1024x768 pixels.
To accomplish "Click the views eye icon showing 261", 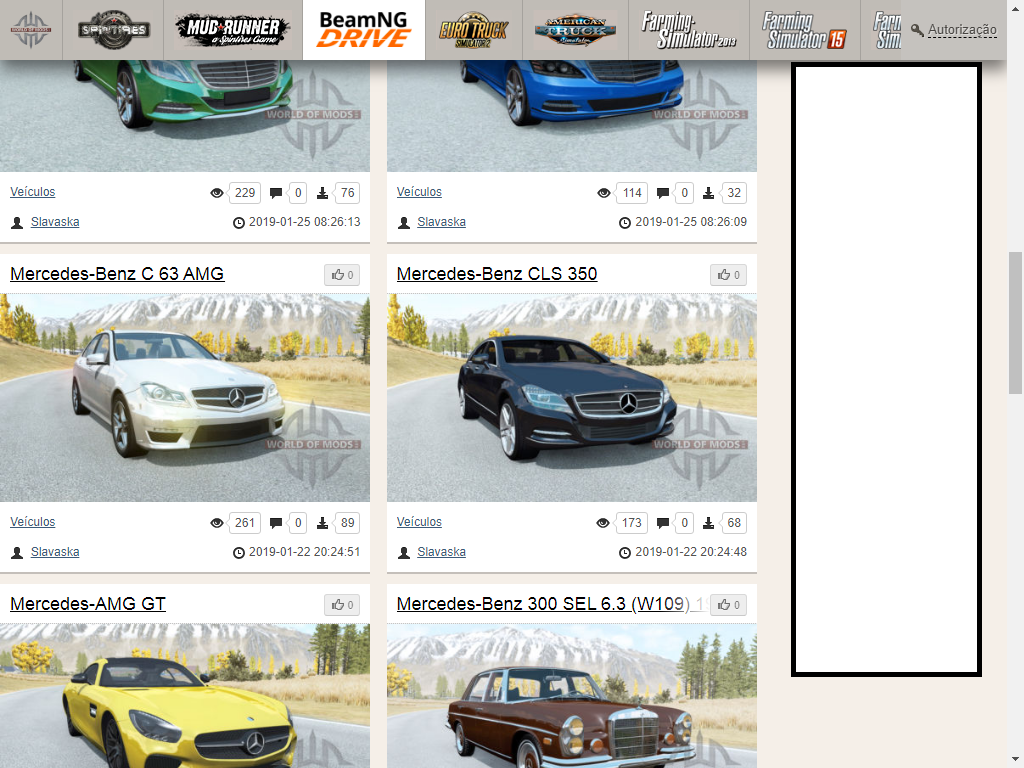I will (x=217, y=523).
